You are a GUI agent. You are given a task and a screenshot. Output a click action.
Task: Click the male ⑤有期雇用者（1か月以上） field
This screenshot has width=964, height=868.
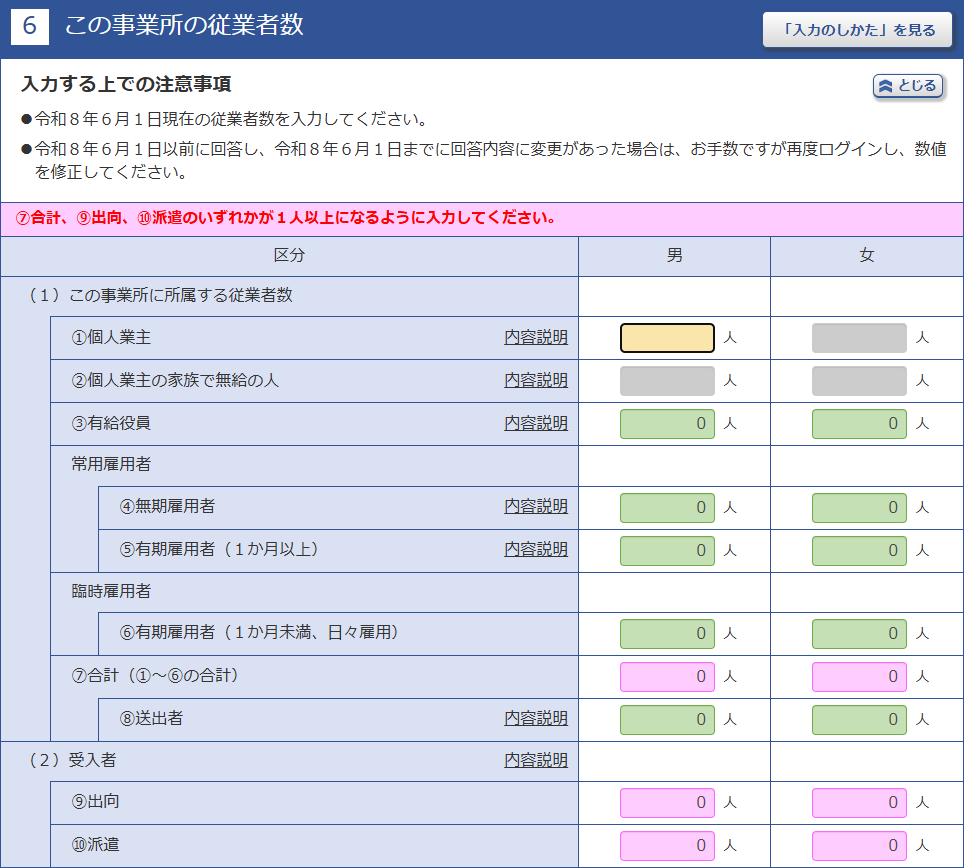click(667, 551)
